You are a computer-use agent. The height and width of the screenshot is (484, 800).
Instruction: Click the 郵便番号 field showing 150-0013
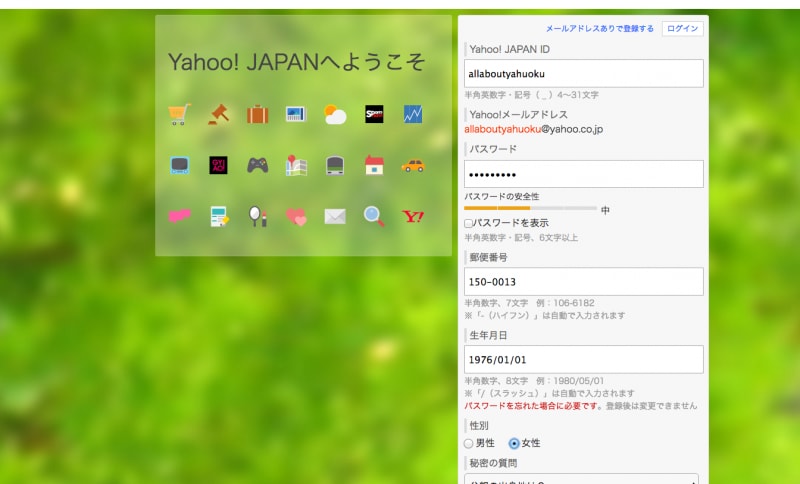click(584, 282)
